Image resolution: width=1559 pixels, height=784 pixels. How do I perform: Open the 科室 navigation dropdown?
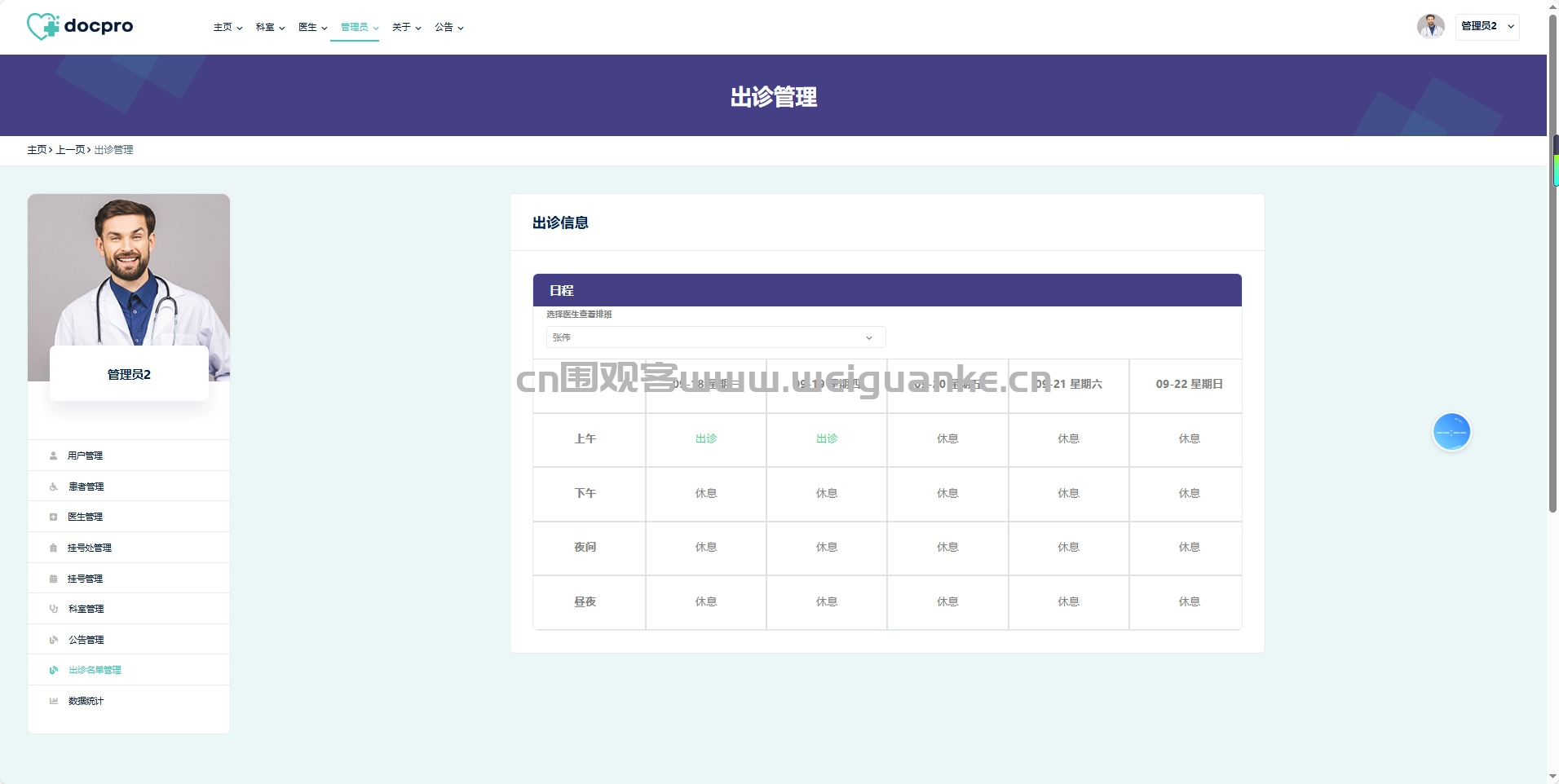point(270,27)
